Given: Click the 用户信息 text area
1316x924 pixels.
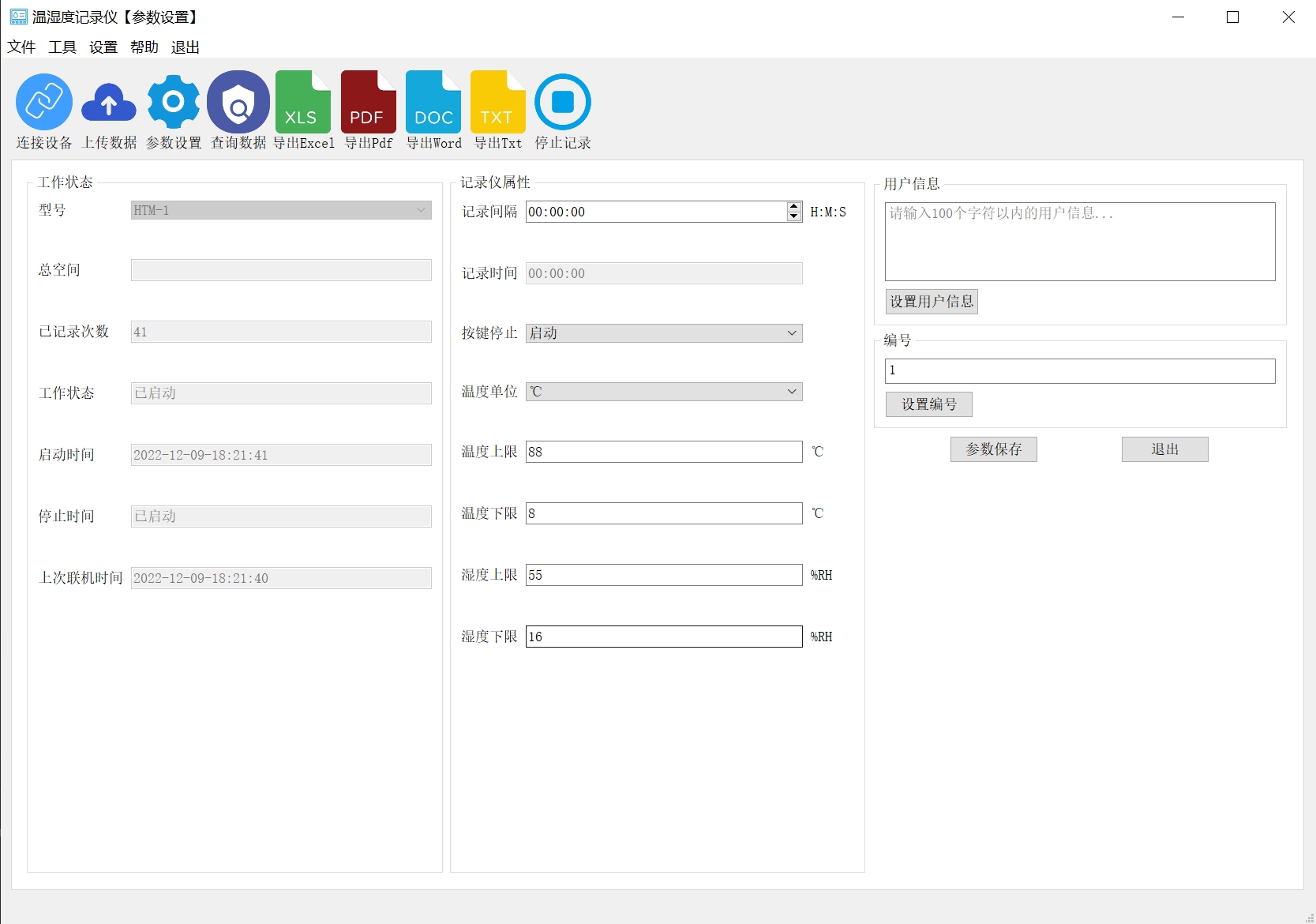Looking at the screenshot, I should click(x=1080, y=242).
